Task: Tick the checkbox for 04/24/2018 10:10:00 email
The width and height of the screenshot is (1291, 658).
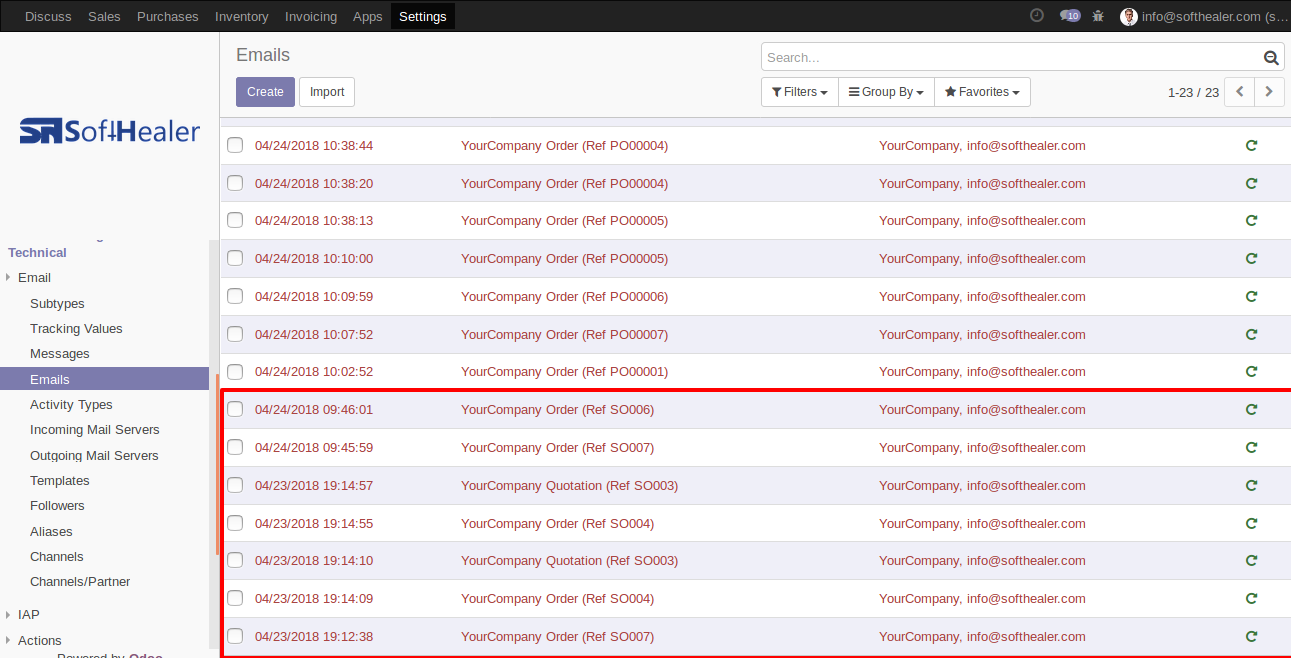Action: (235, 259)
